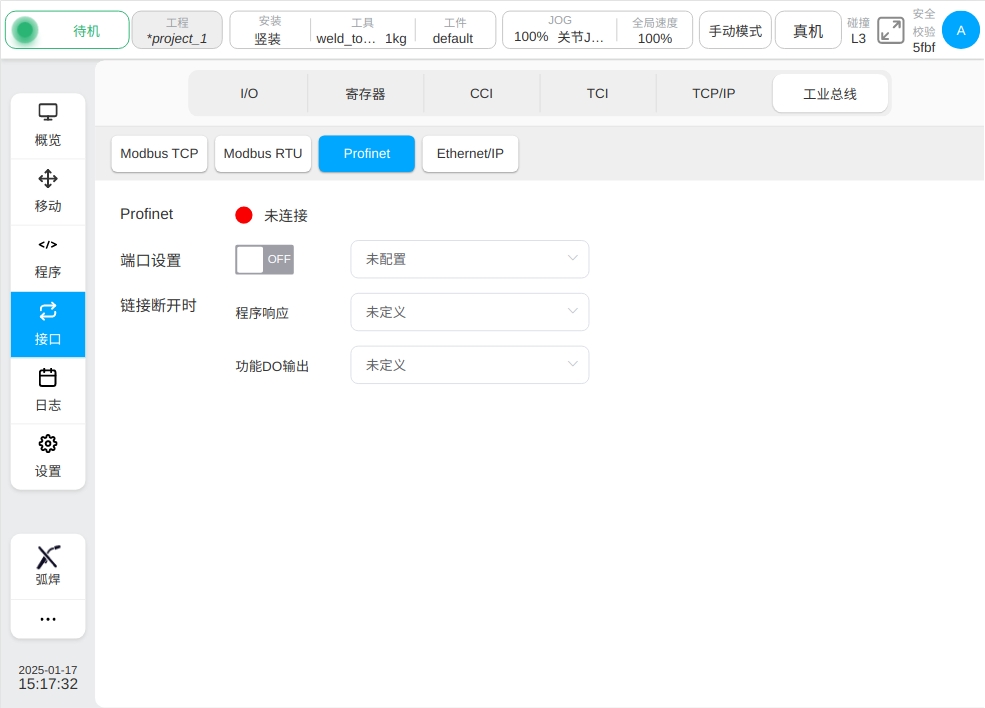Click the fullscreen expand icon
This screenshot has height=708, width=985.
coord(890,30)
